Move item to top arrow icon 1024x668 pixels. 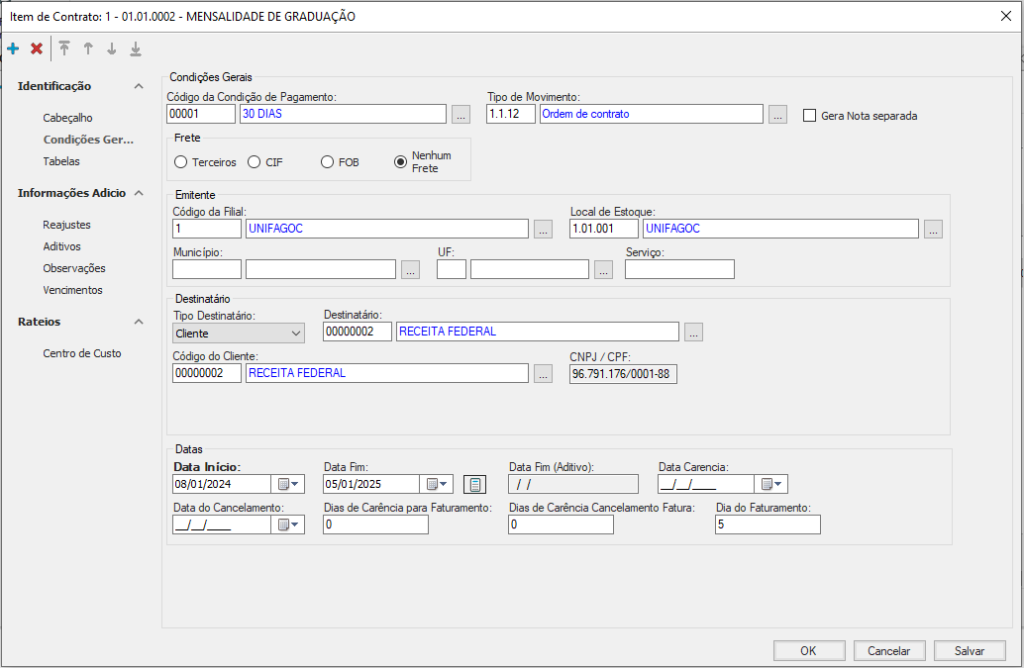click(x=65, y=48)
